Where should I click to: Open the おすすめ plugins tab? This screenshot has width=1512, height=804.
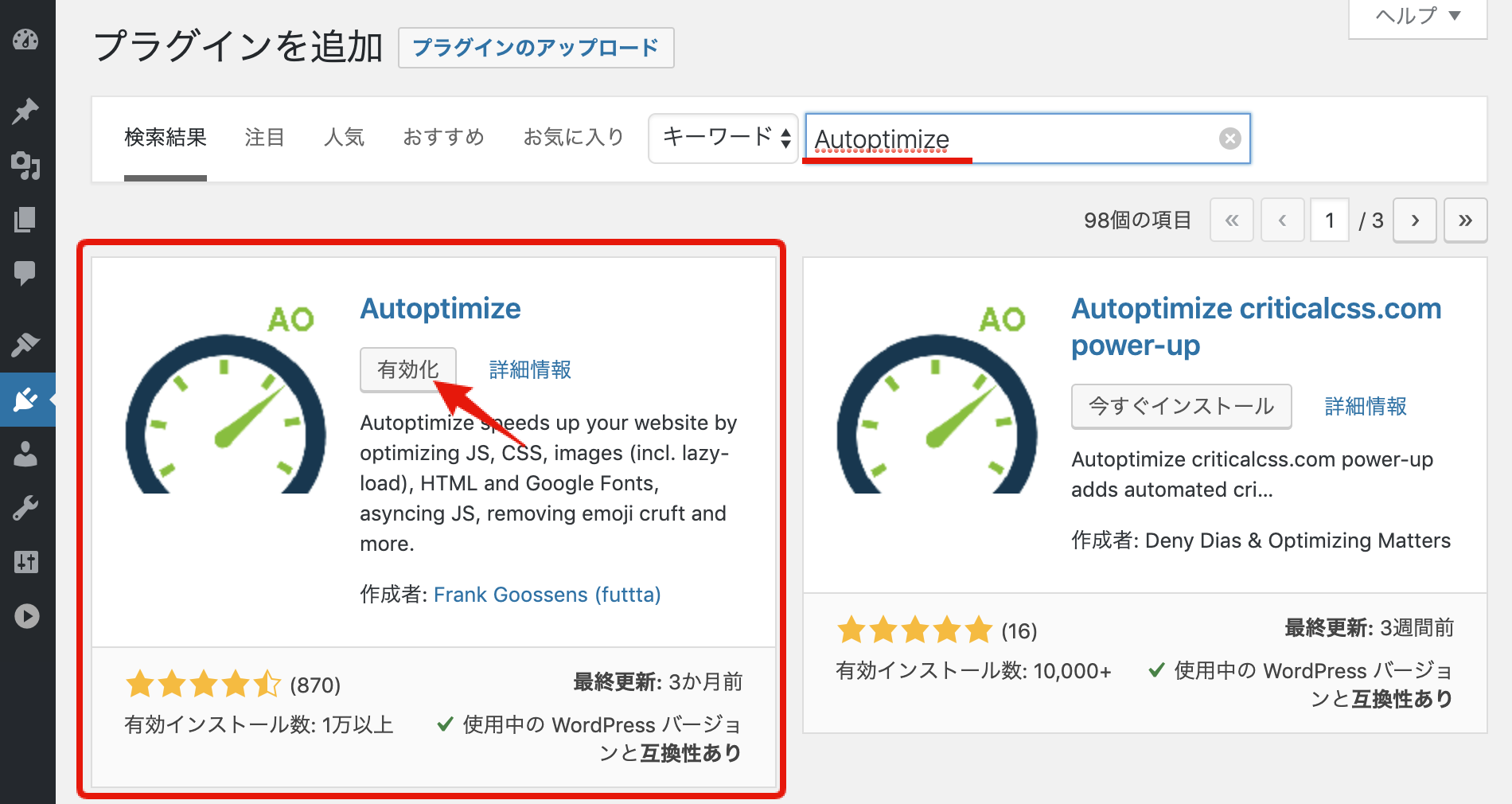443,137
